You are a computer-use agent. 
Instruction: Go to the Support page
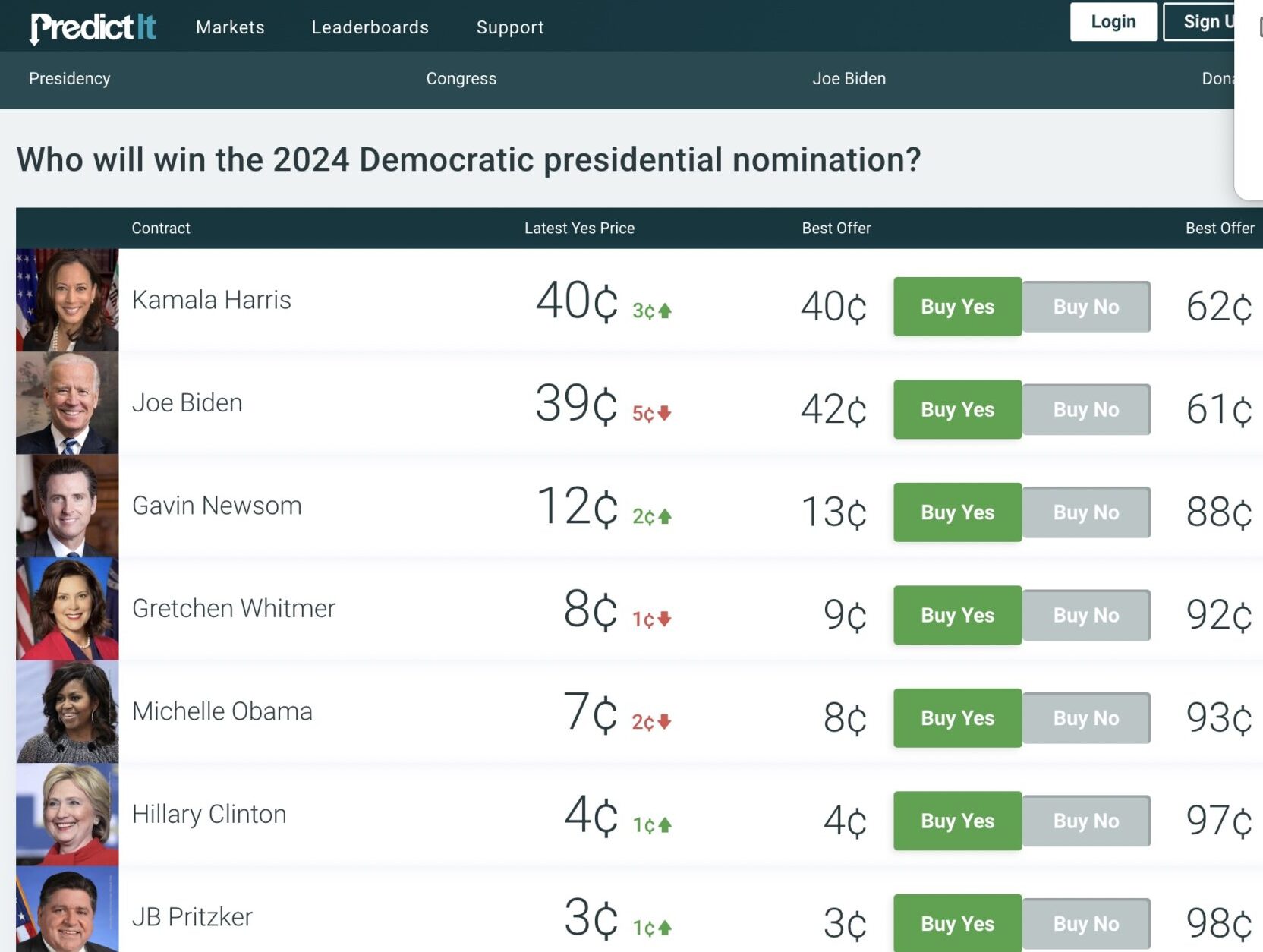[x=510, y=27]
